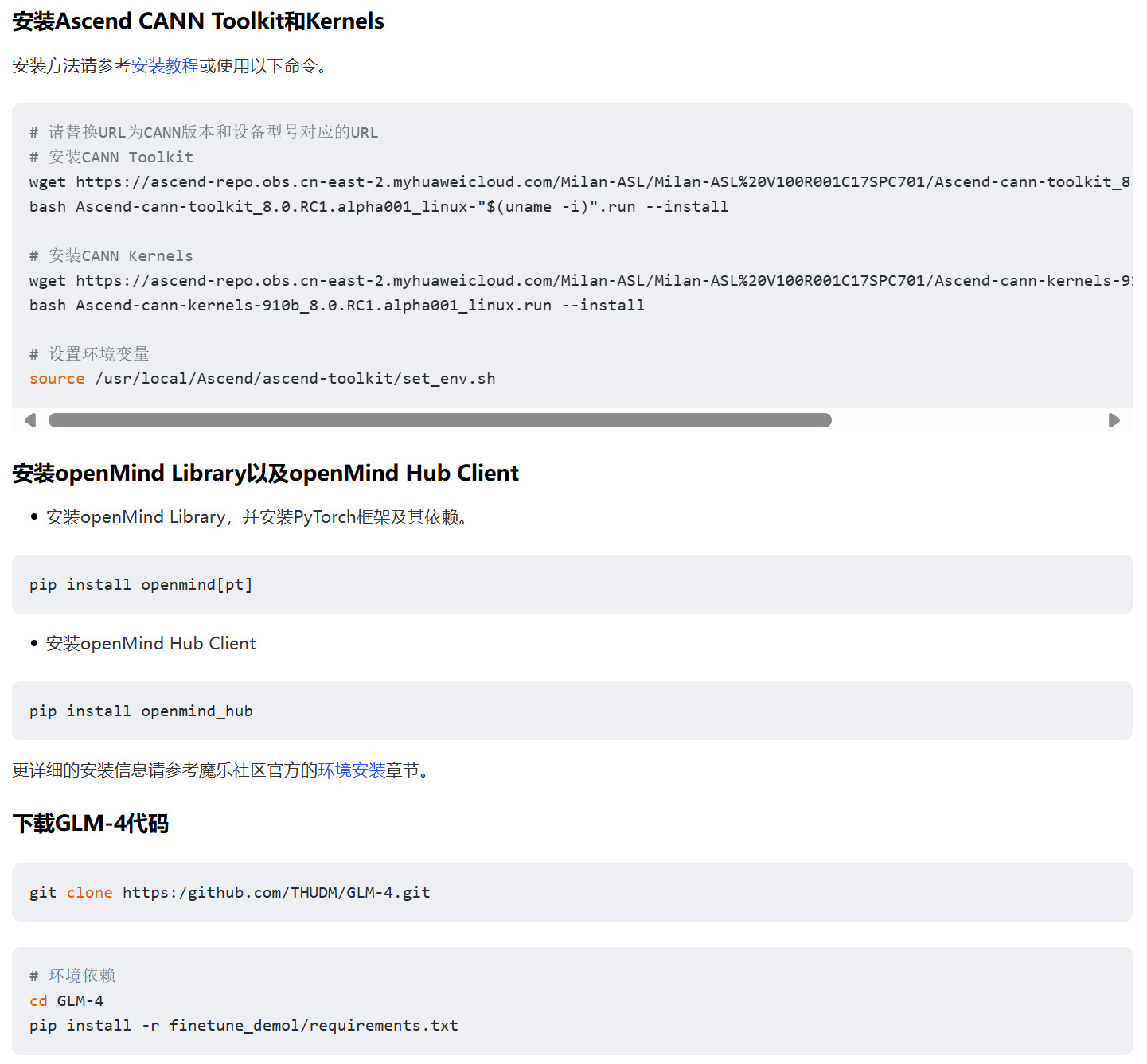Click the wget line for Ascend-cann-toolkit
This screenshot has width=1147, height=1064.
(x=580, y=182)
